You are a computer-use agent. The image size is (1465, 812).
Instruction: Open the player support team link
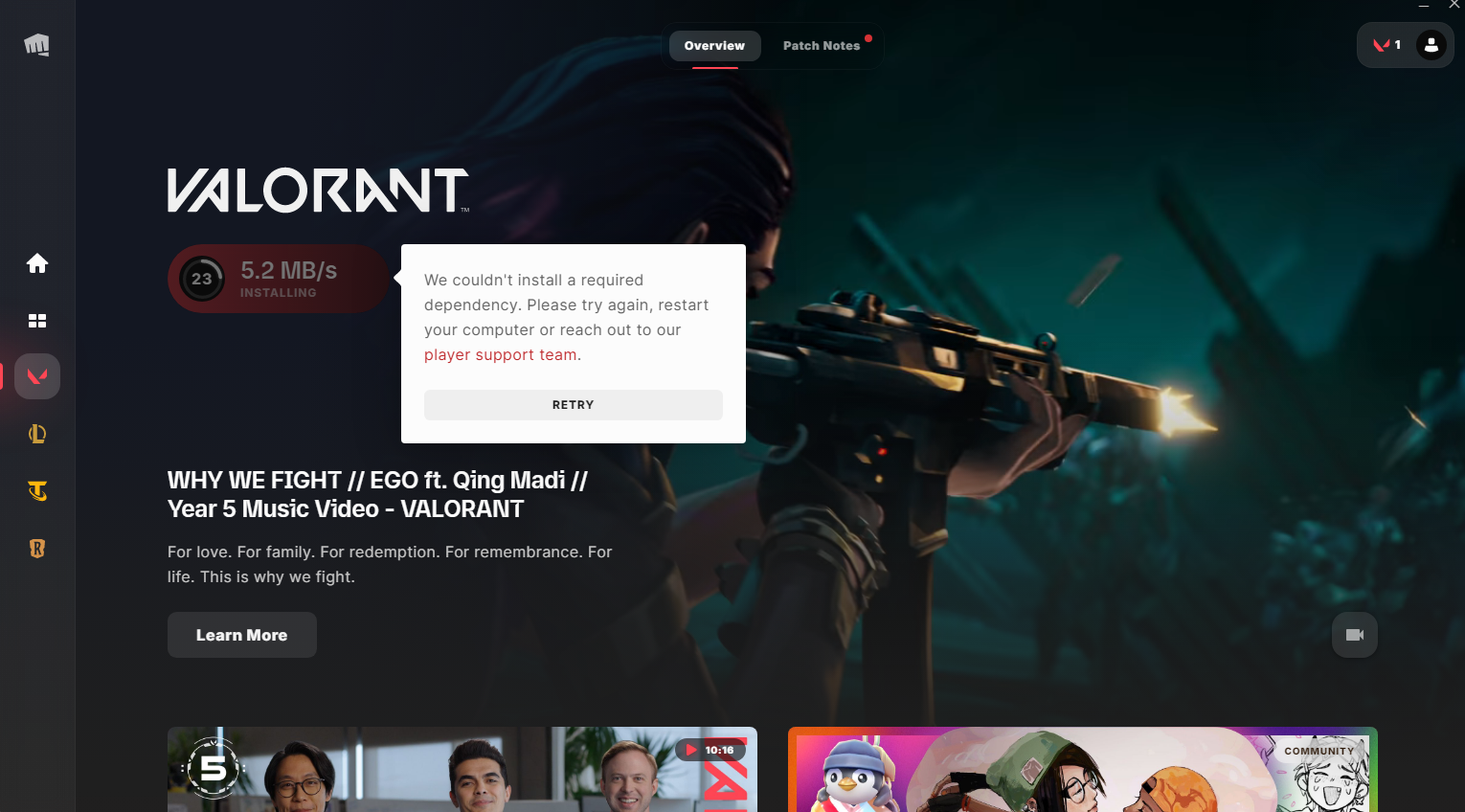[501, 354]
